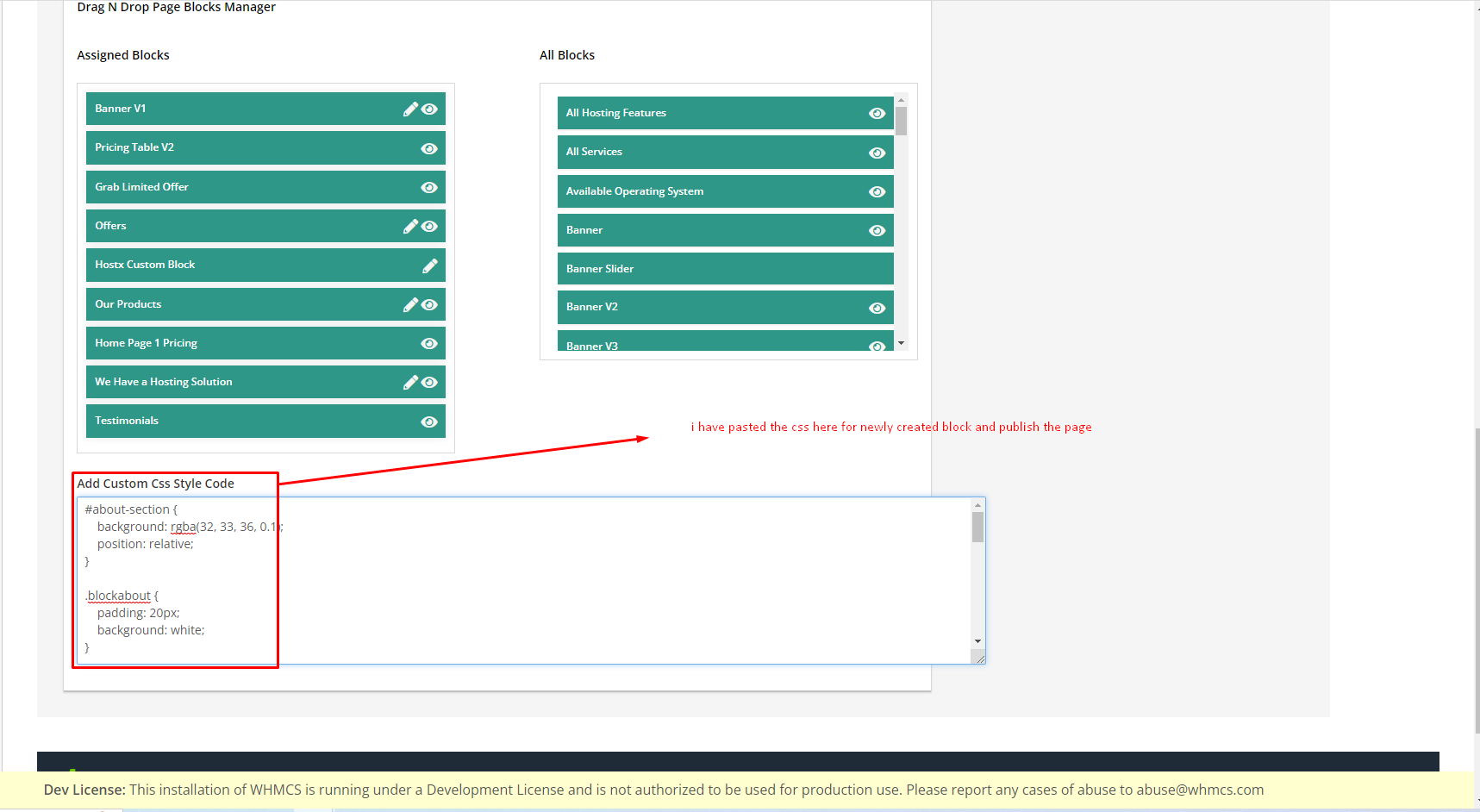The height and width of the screenshot is (812, 1480).
Task: Toggle eye icon on Our Products block
Action: [429, 305]
